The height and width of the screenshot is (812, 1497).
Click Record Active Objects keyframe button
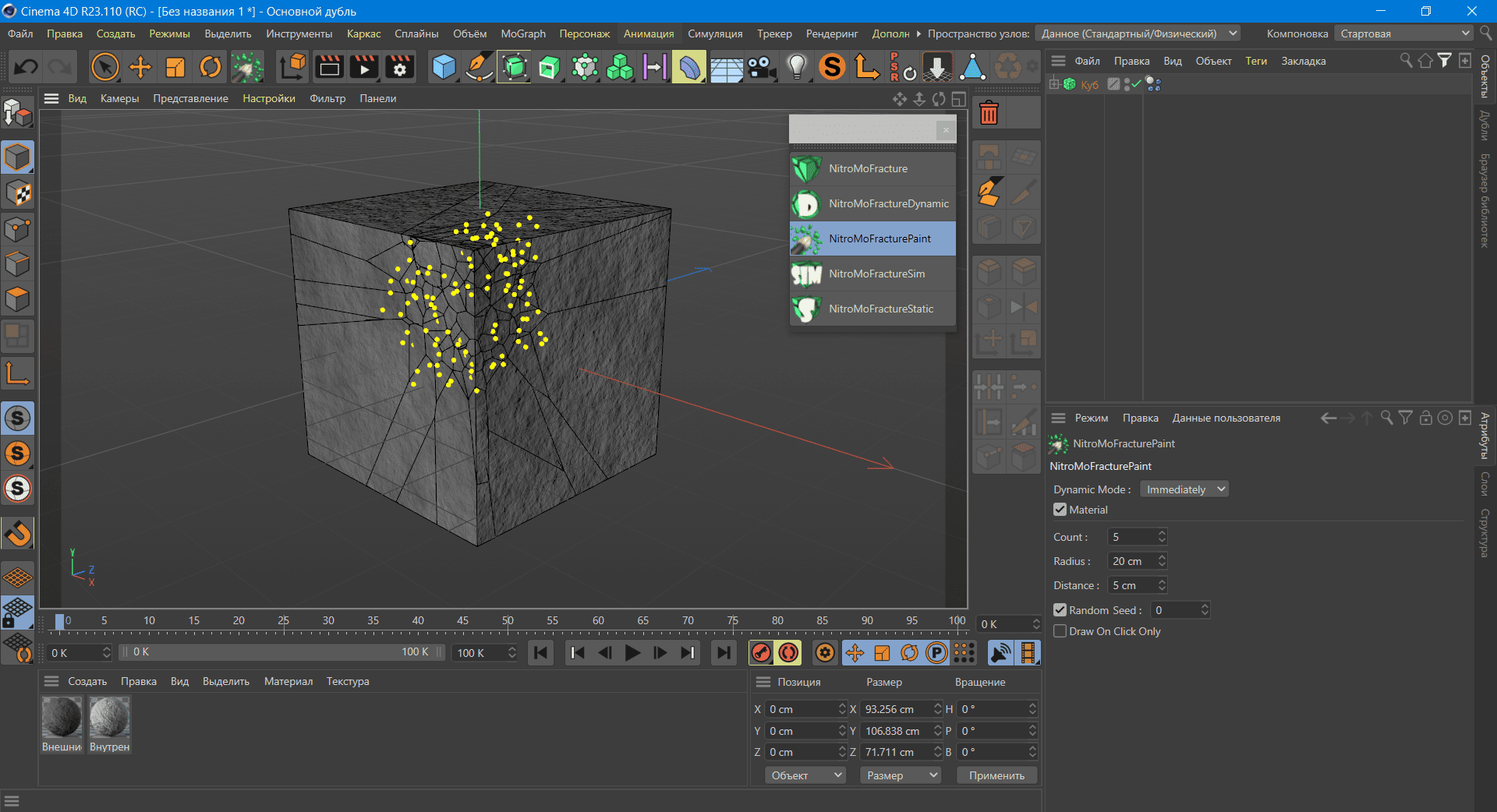coord(761,653)
